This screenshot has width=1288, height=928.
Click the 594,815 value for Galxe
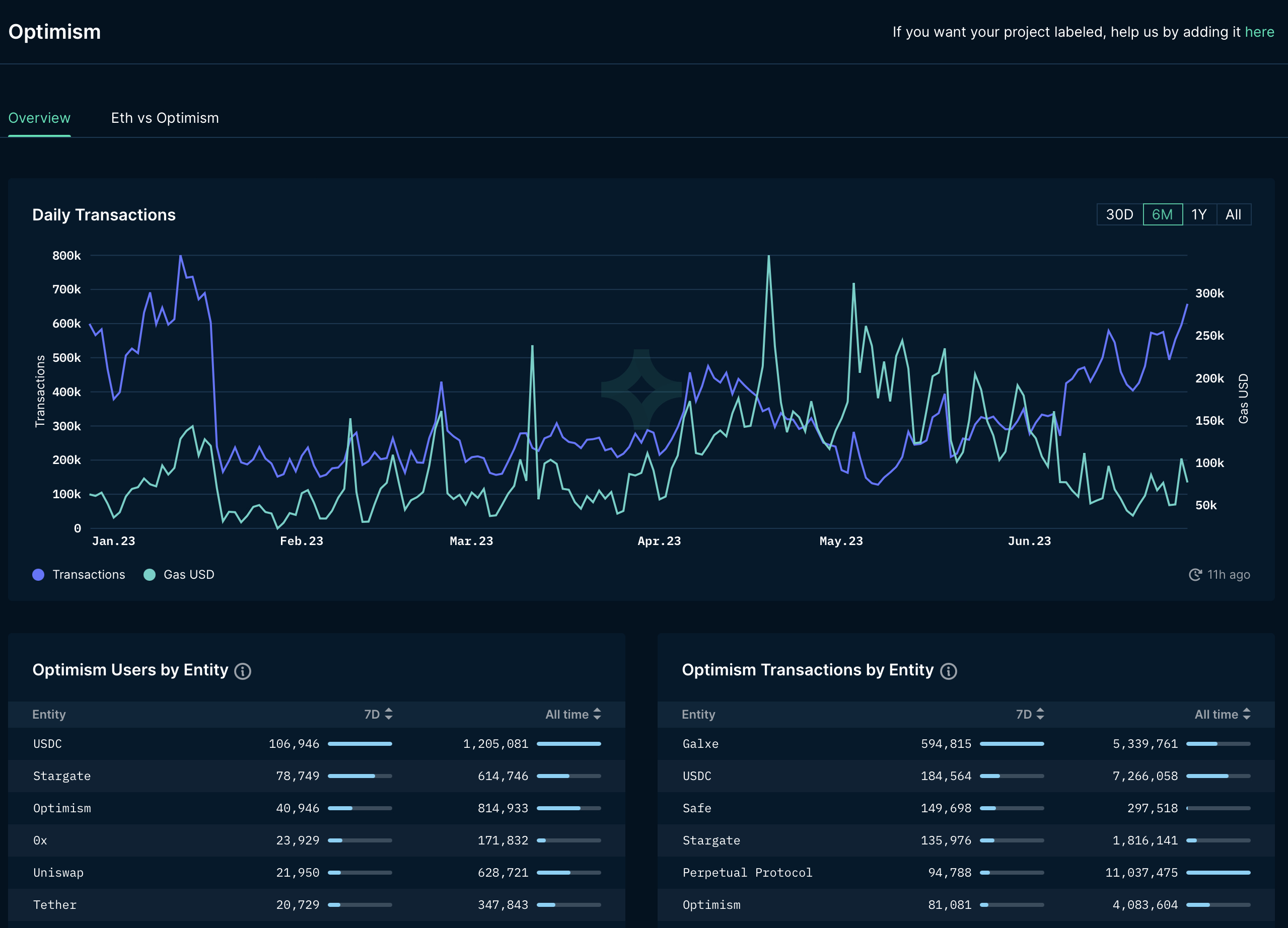pos(946,743)
